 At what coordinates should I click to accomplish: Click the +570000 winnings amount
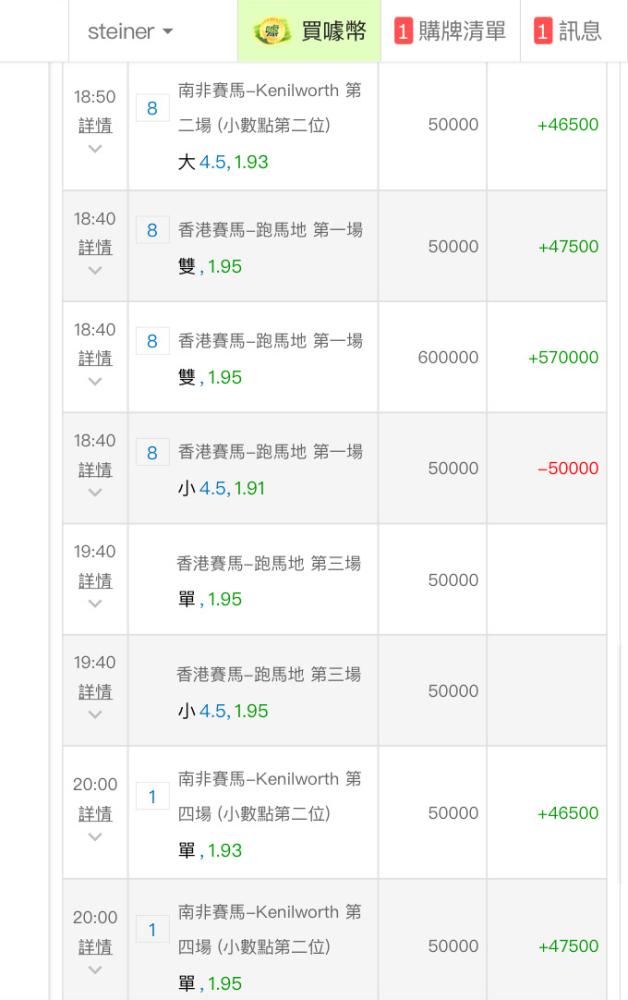pos(563,357)
